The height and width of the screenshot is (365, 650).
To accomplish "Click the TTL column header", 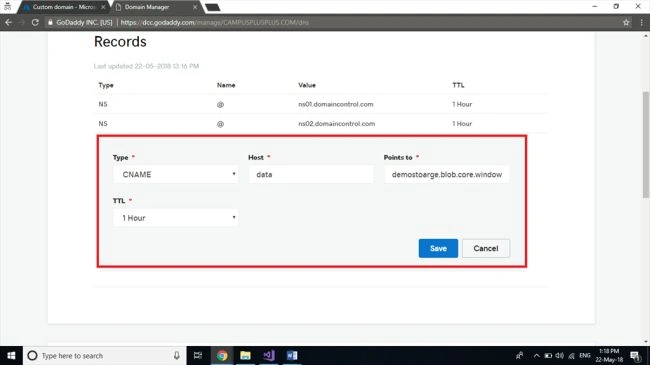I will [x=458, y=85].
